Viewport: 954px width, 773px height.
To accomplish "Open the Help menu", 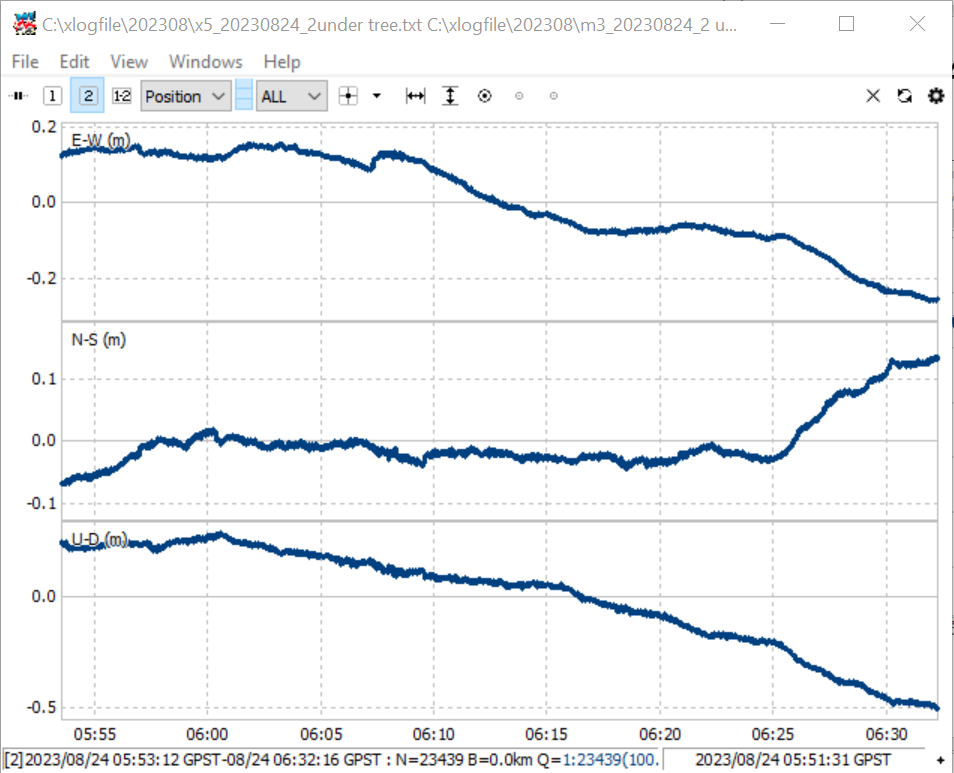I will click(282, 61).
